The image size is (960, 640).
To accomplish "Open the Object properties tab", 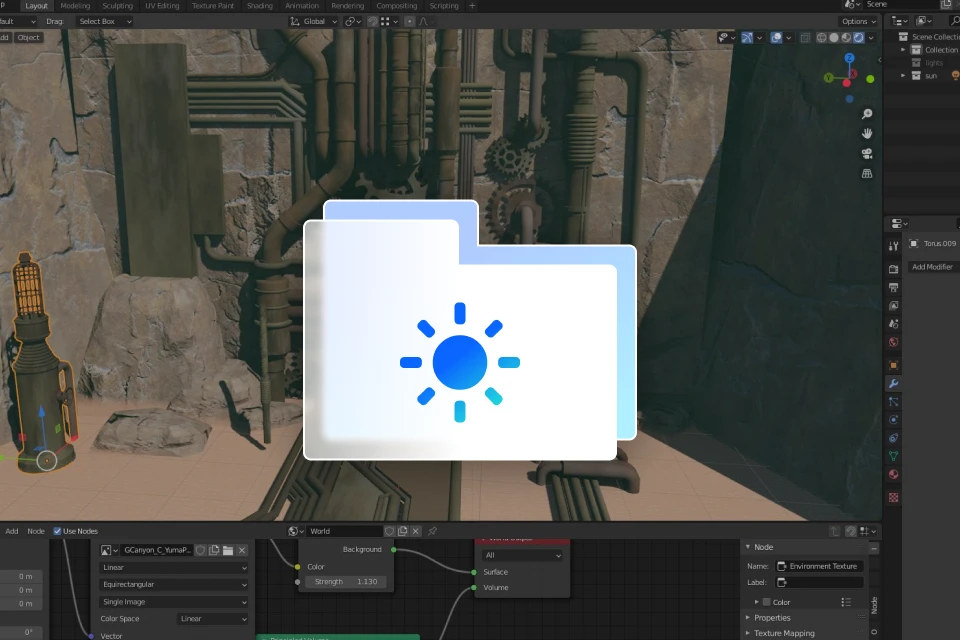I will 893,366.
